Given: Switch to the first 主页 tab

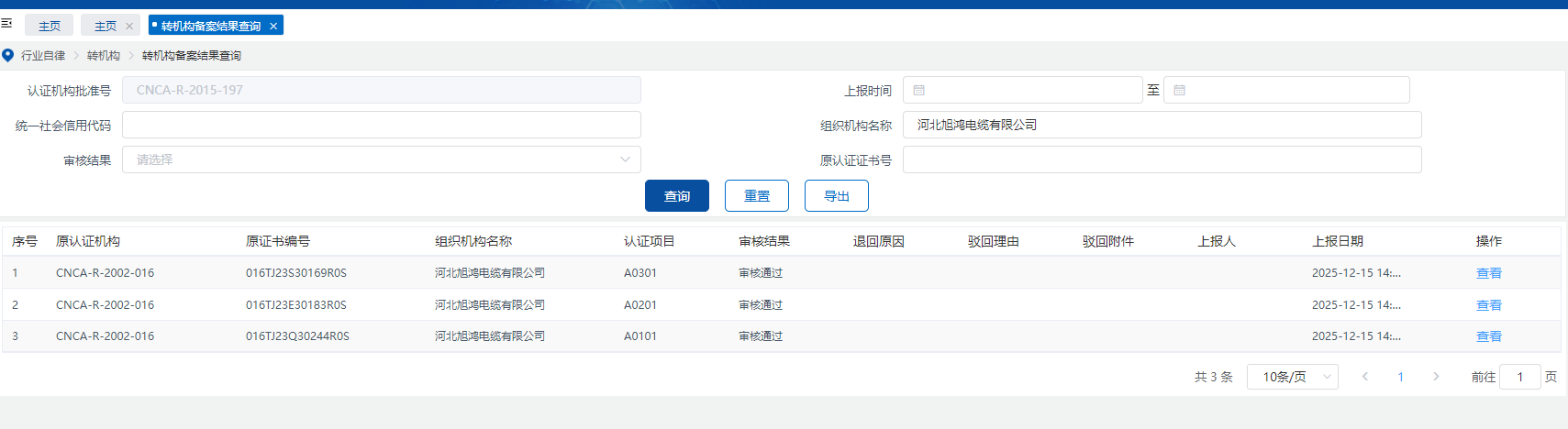Looking at the screenshot, I should click(50, 26).
